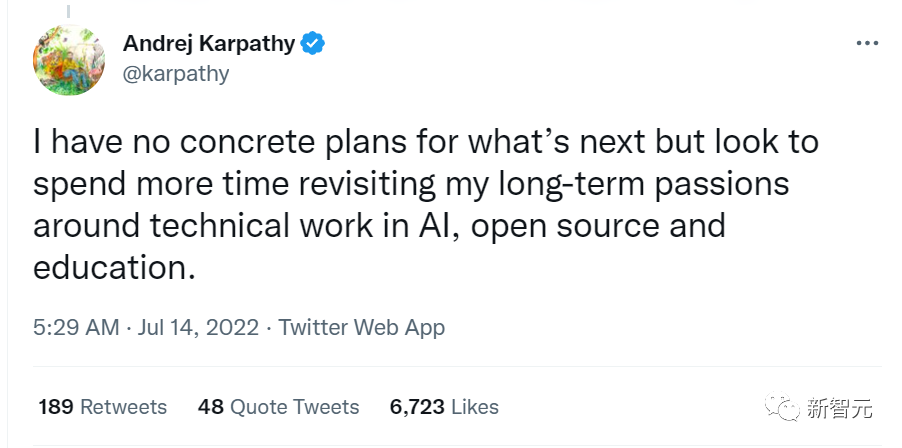
Task: Click "I have no concrete plans" text
Action: pyautogui.click(x=175, y=141)
